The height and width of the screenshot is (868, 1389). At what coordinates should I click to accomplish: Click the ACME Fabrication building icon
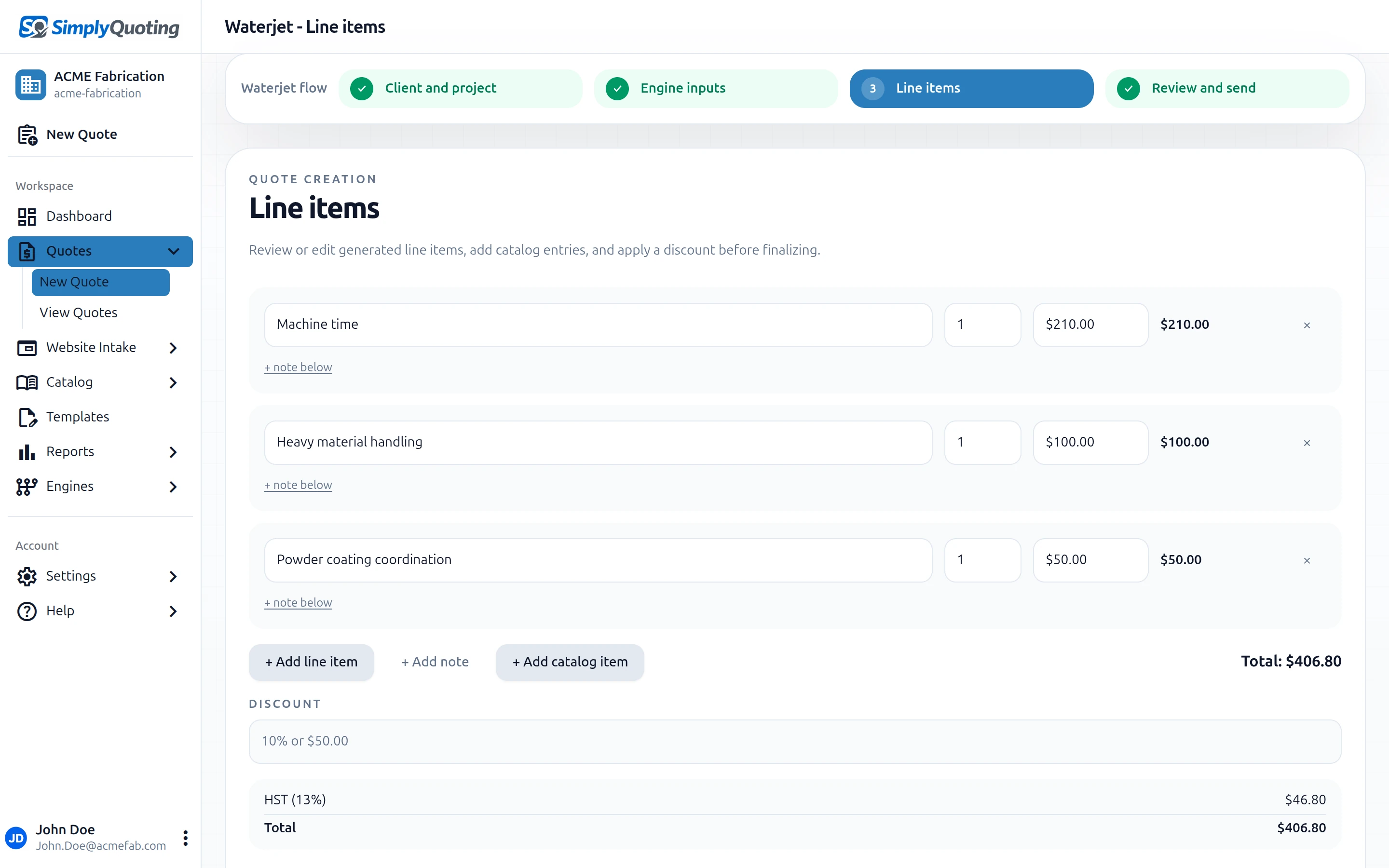click(30, 85)
